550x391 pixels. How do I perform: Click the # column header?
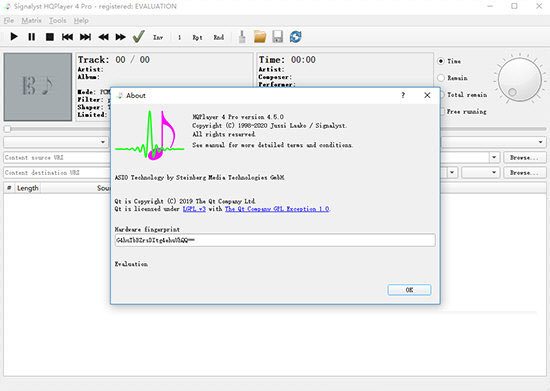click(x=9, y=188)
